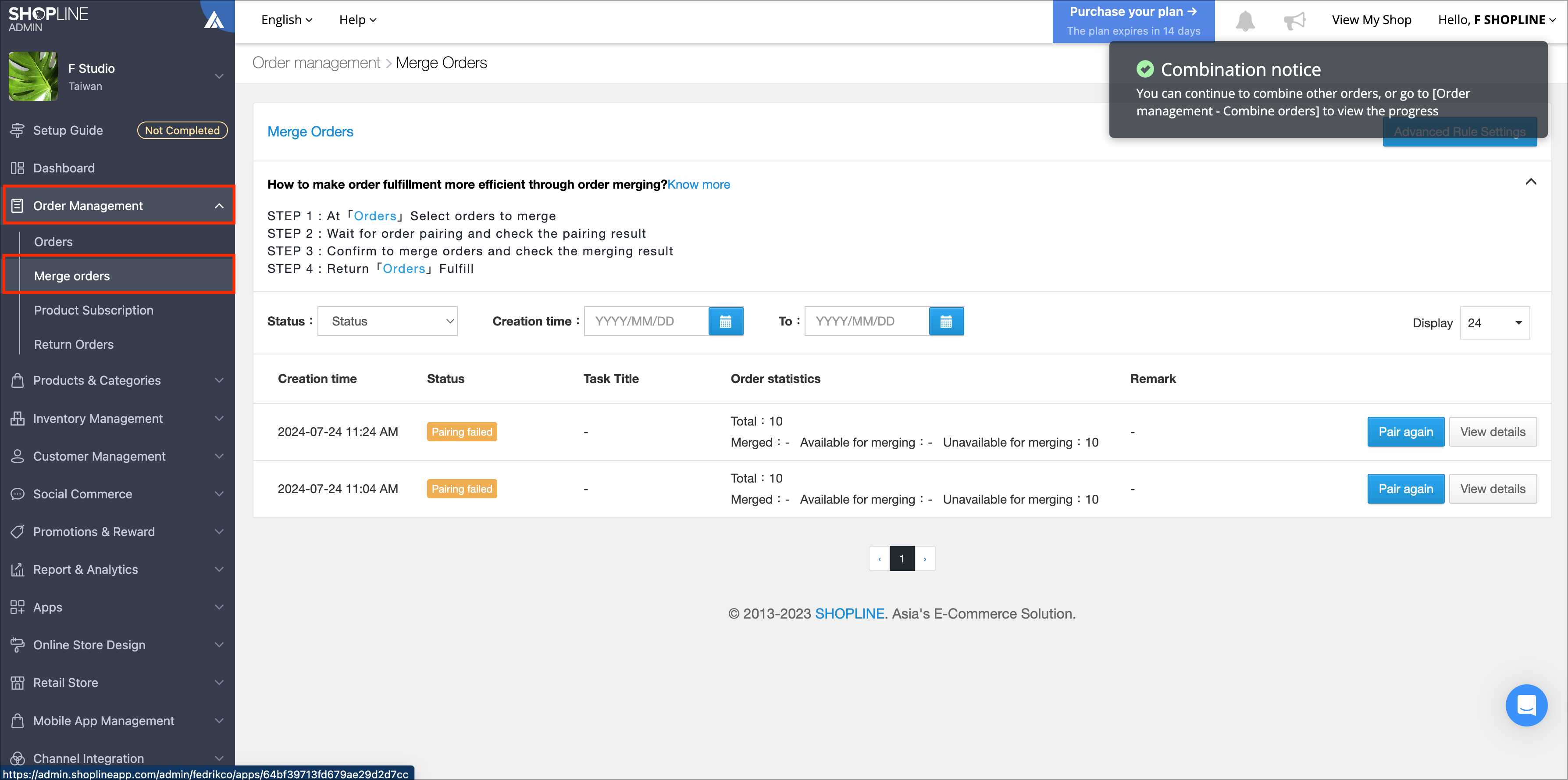Image resolution: width=1568 pixels, height=780 pixels.
Task: Click the Social Commerce chat icon
Action: pos(18,494)
